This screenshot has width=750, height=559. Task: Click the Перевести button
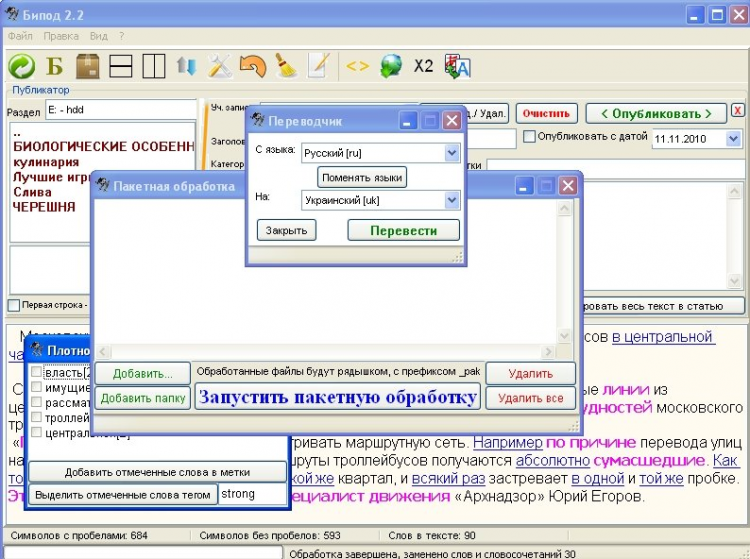click(x=404, y=230)
